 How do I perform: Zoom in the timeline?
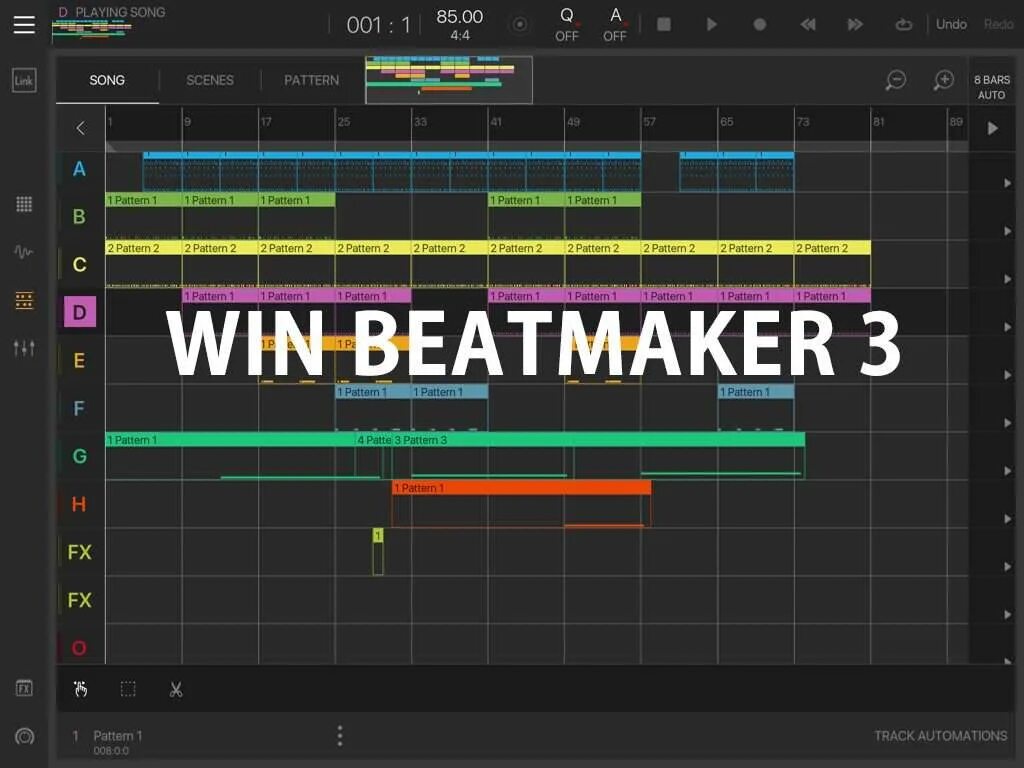pos(944,80)
